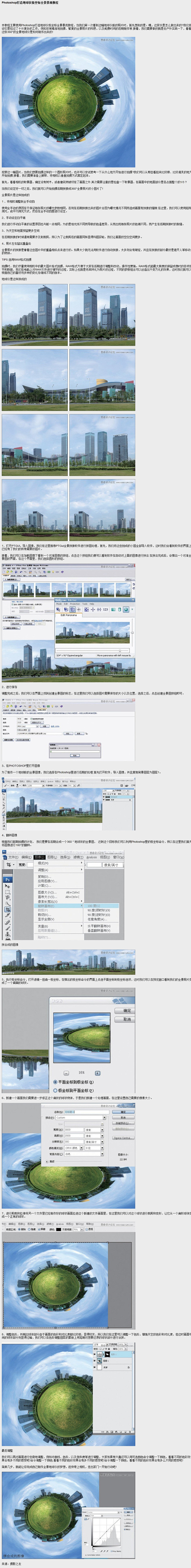Viewport: 191px width, 1568px height.
Task: Click the Ps logo in Photoshop toolbox
Action: 7,879
